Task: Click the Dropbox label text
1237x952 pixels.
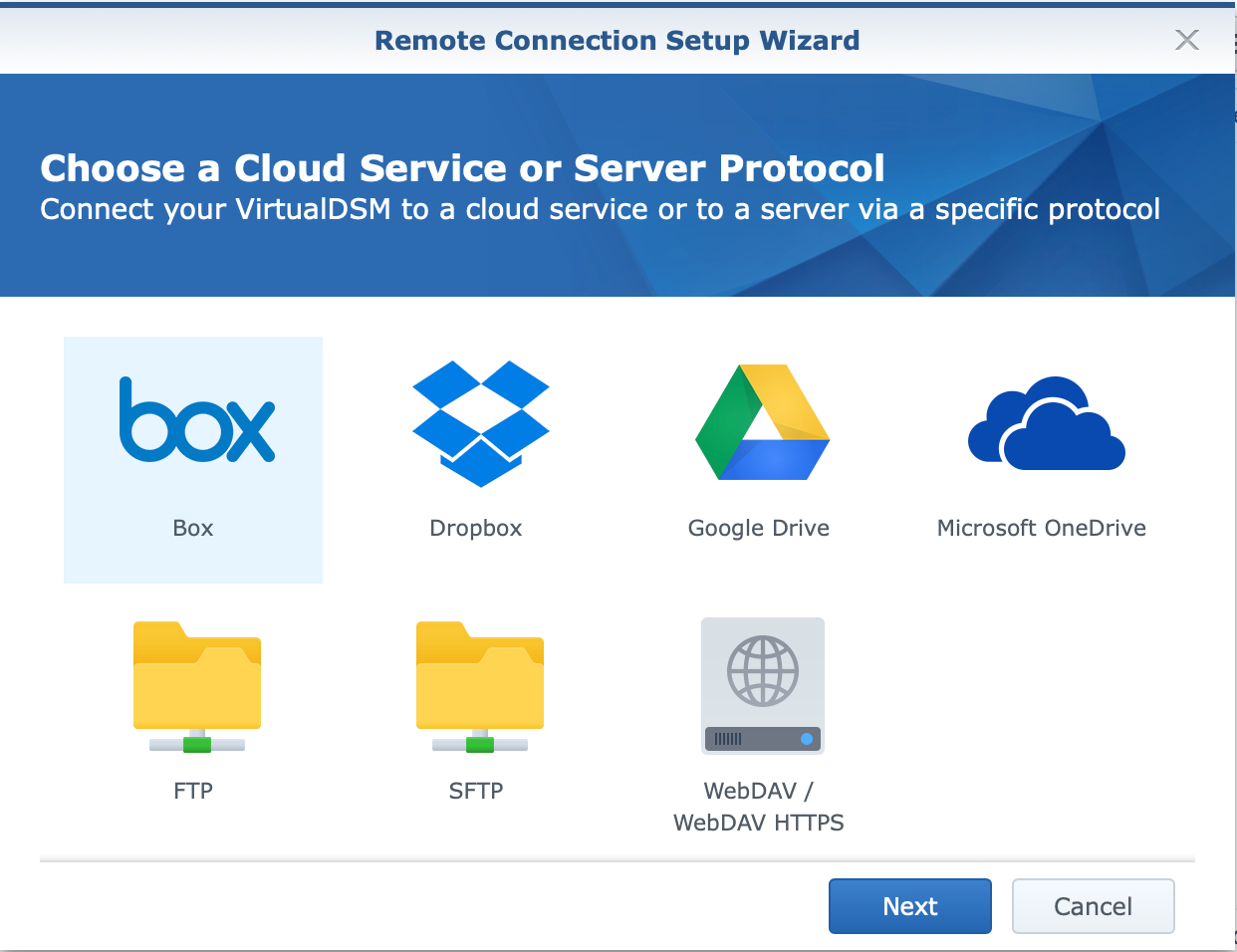Action: [476, 528]
